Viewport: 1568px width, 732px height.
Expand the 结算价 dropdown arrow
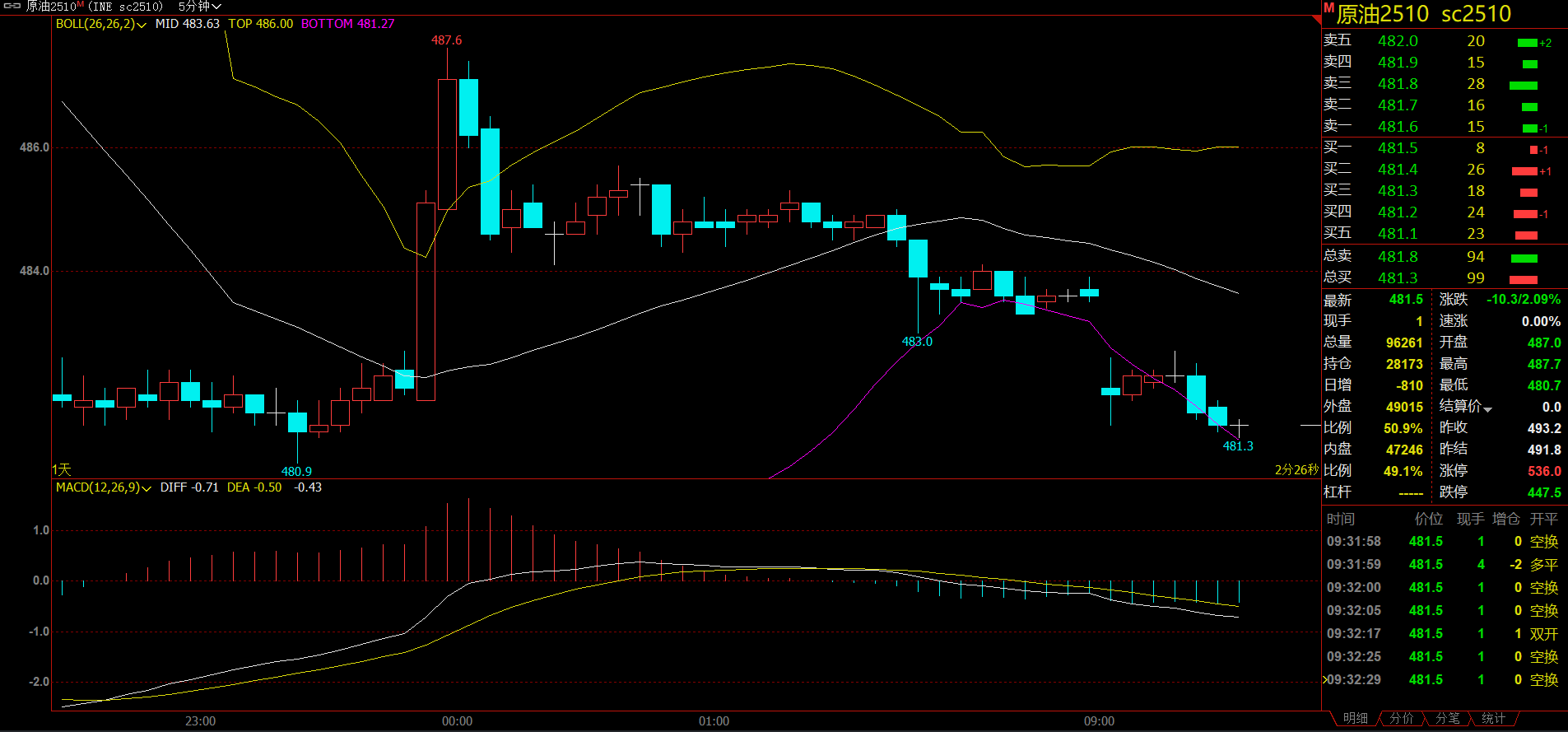(x=1487, y=409)
